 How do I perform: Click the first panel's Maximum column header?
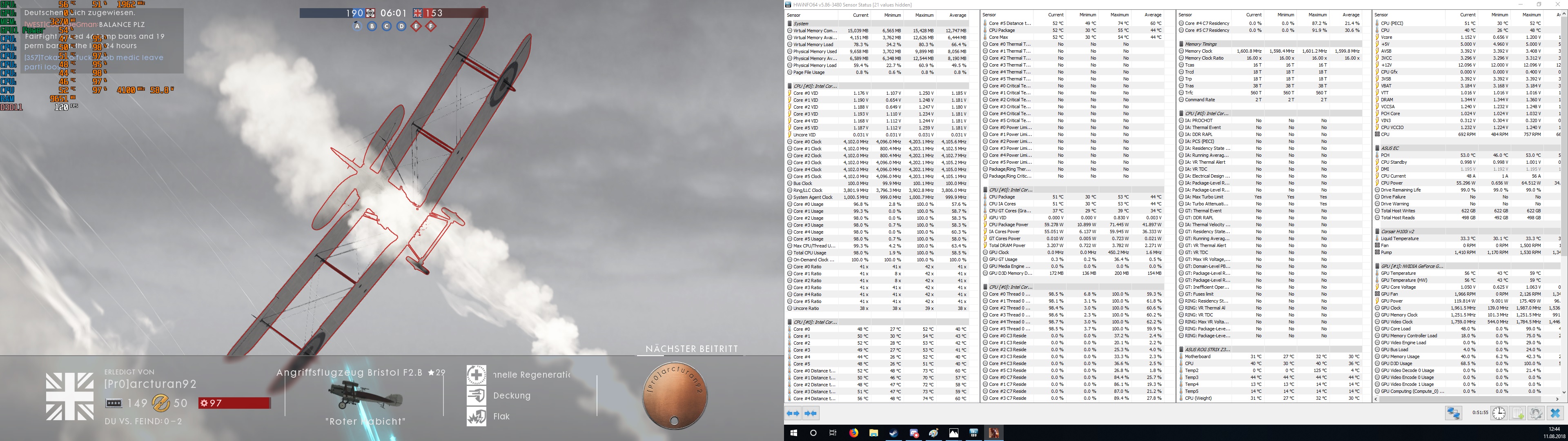coord(924,15)
